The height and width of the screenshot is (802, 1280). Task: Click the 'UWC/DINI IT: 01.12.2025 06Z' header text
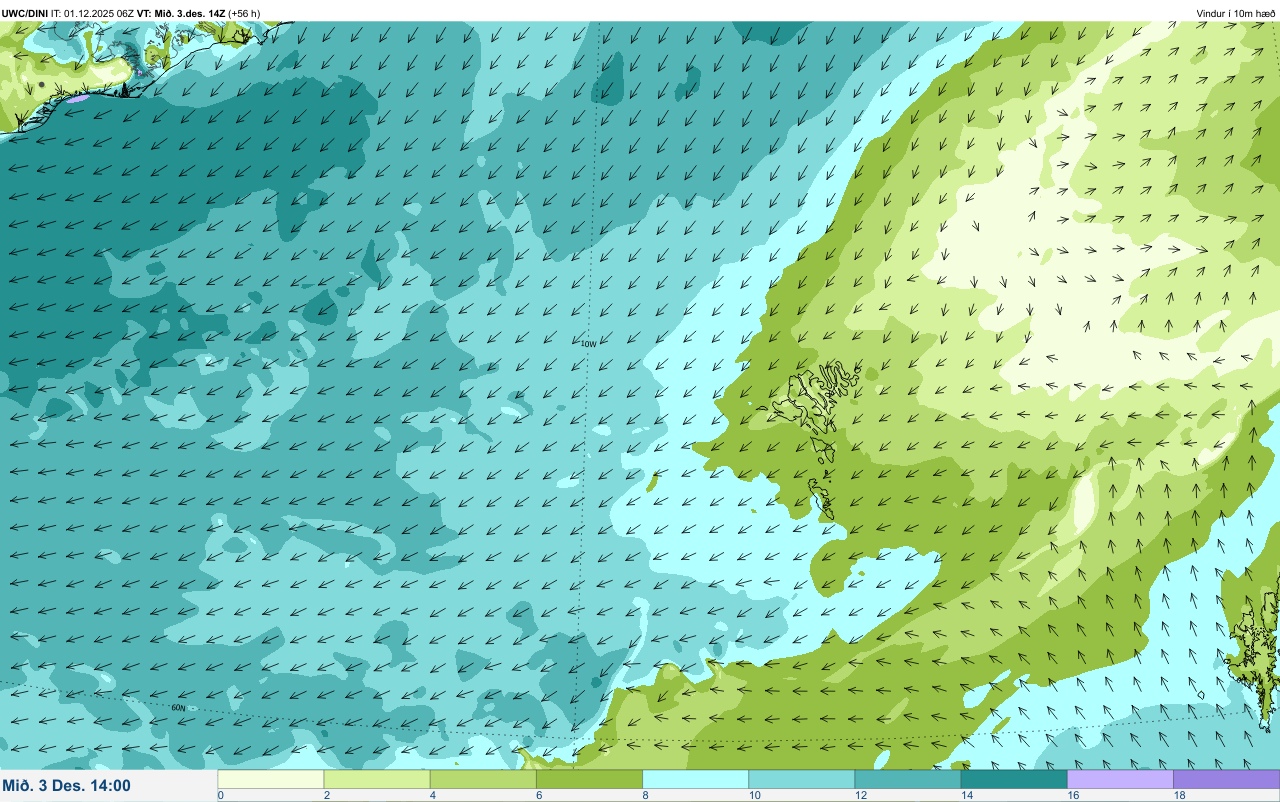(x=68, y=13)
